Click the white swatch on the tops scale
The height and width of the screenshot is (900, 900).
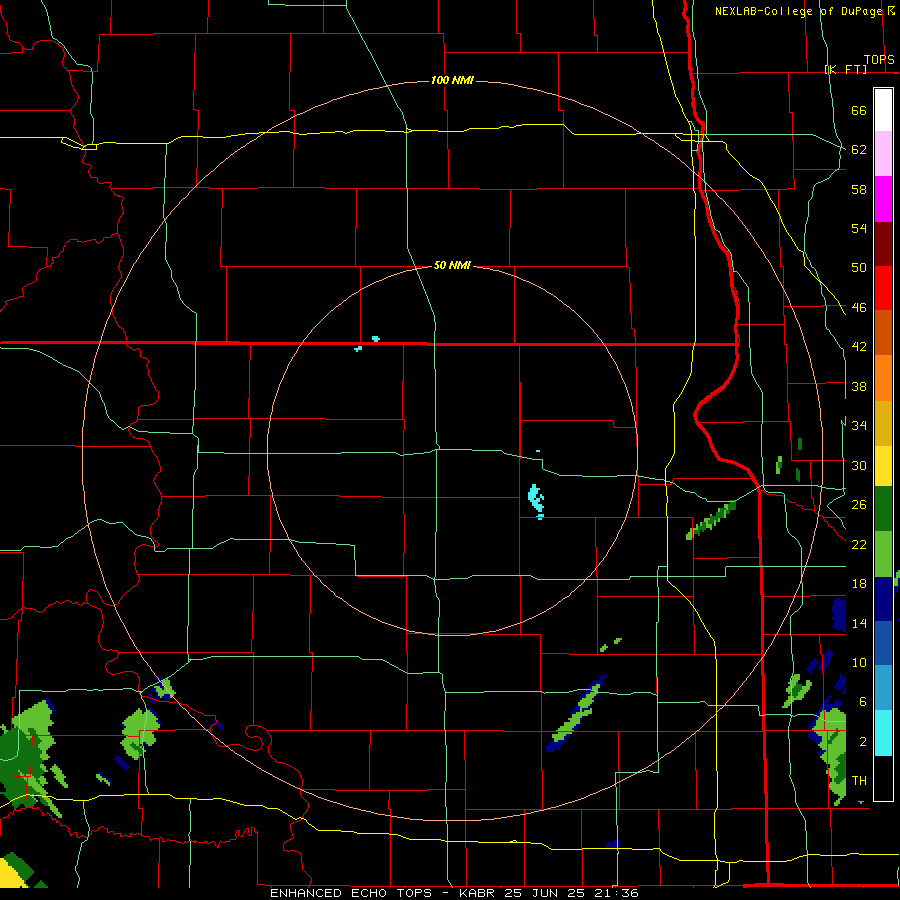pos(883,110)
